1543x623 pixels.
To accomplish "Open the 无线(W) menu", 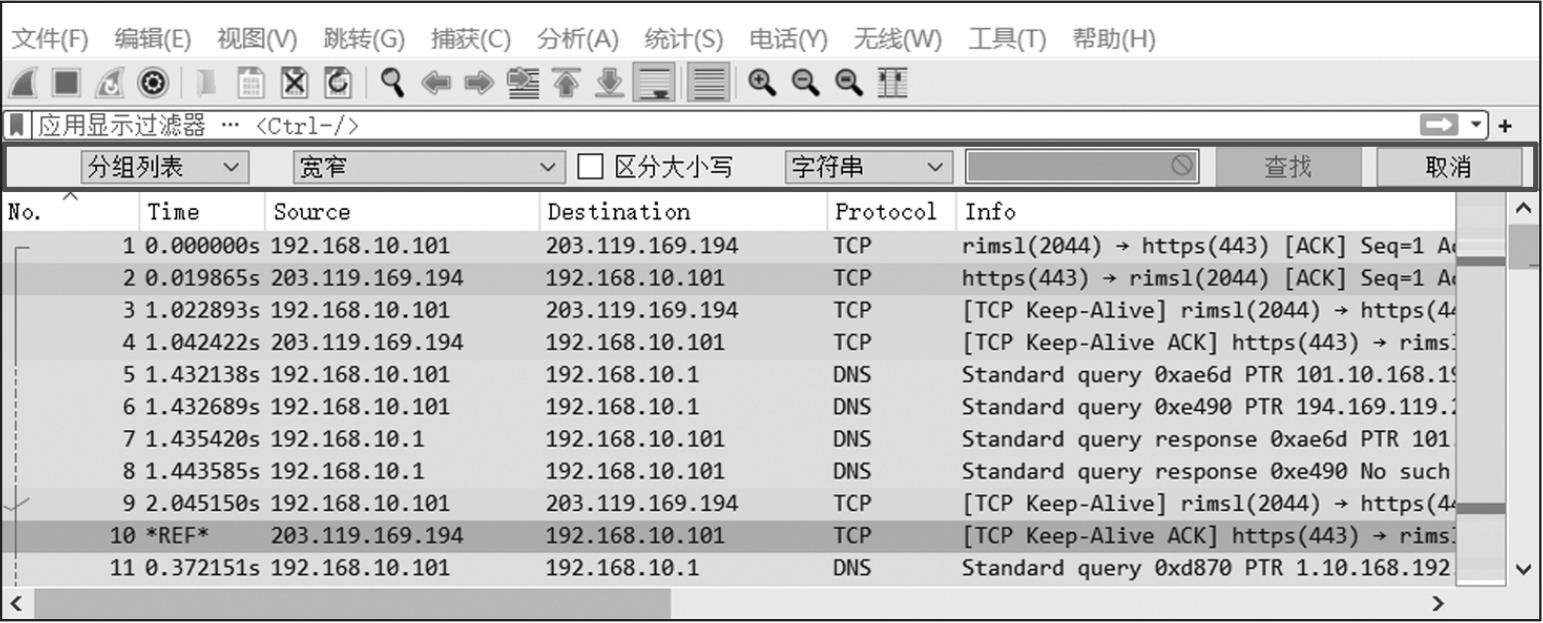I will [897, 39].
